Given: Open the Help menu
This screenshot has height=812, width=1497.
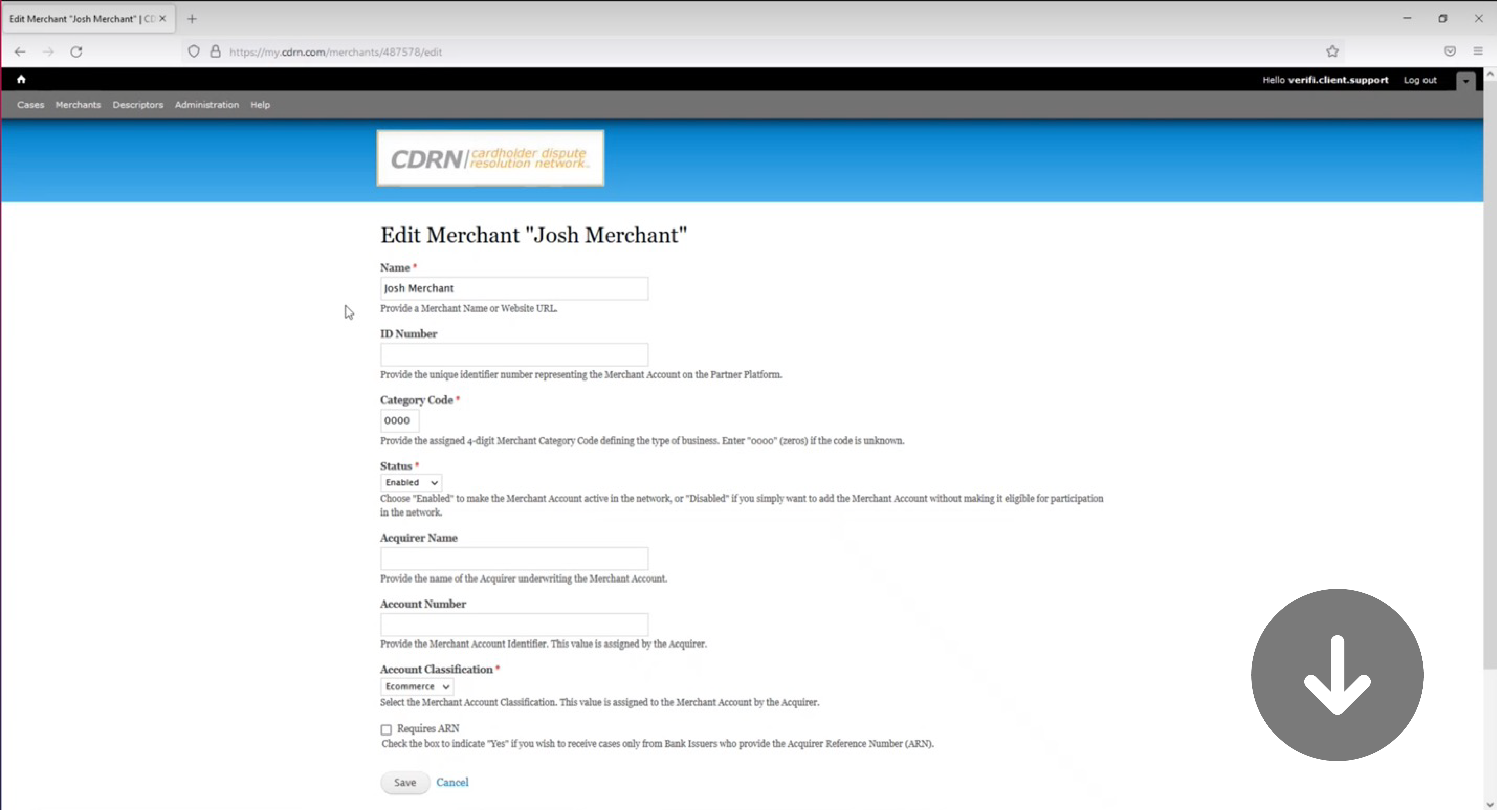Looking at the screenshot, I should coord(260,105).
